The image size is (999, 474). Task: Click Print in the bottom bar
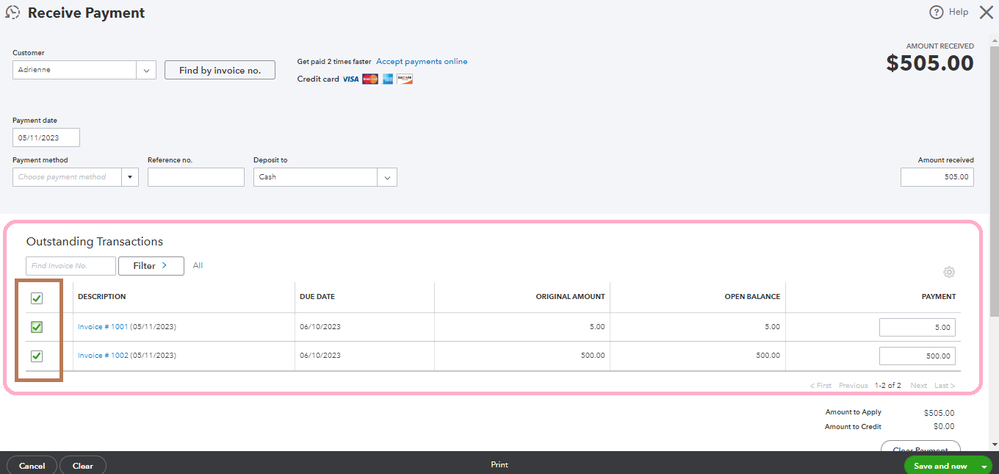point(500,465)
